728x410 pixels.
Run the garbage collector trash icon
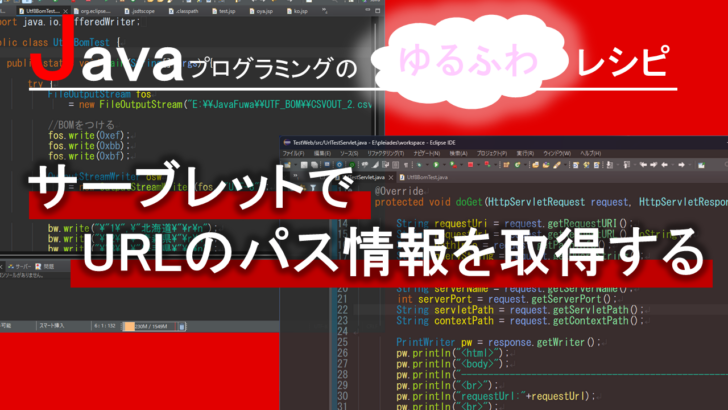182,326
